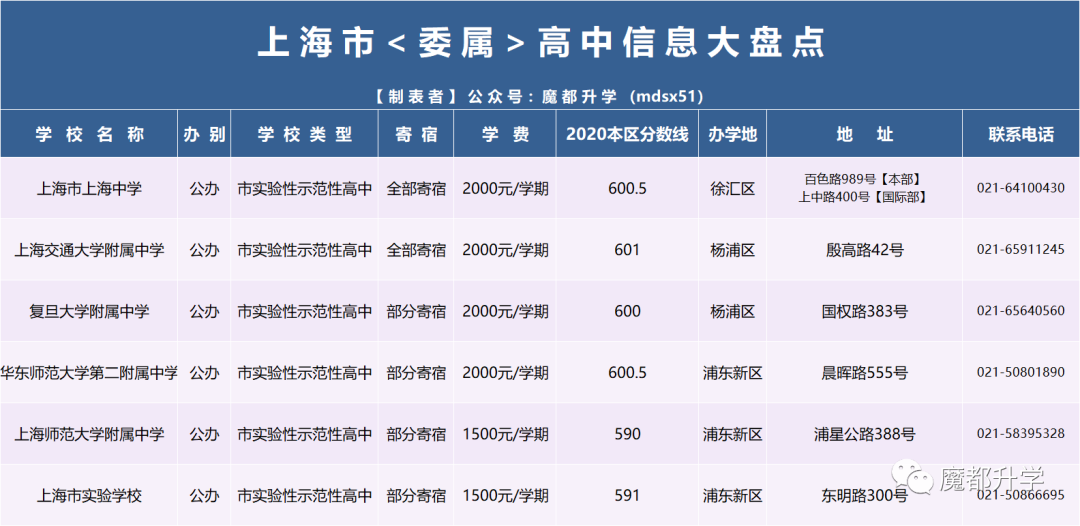The width and height of the screenshot is (1080, 526).
Task: Click 2000元/学期 in the 上海市上海中学 row
Action: click(x=506, y=188)
